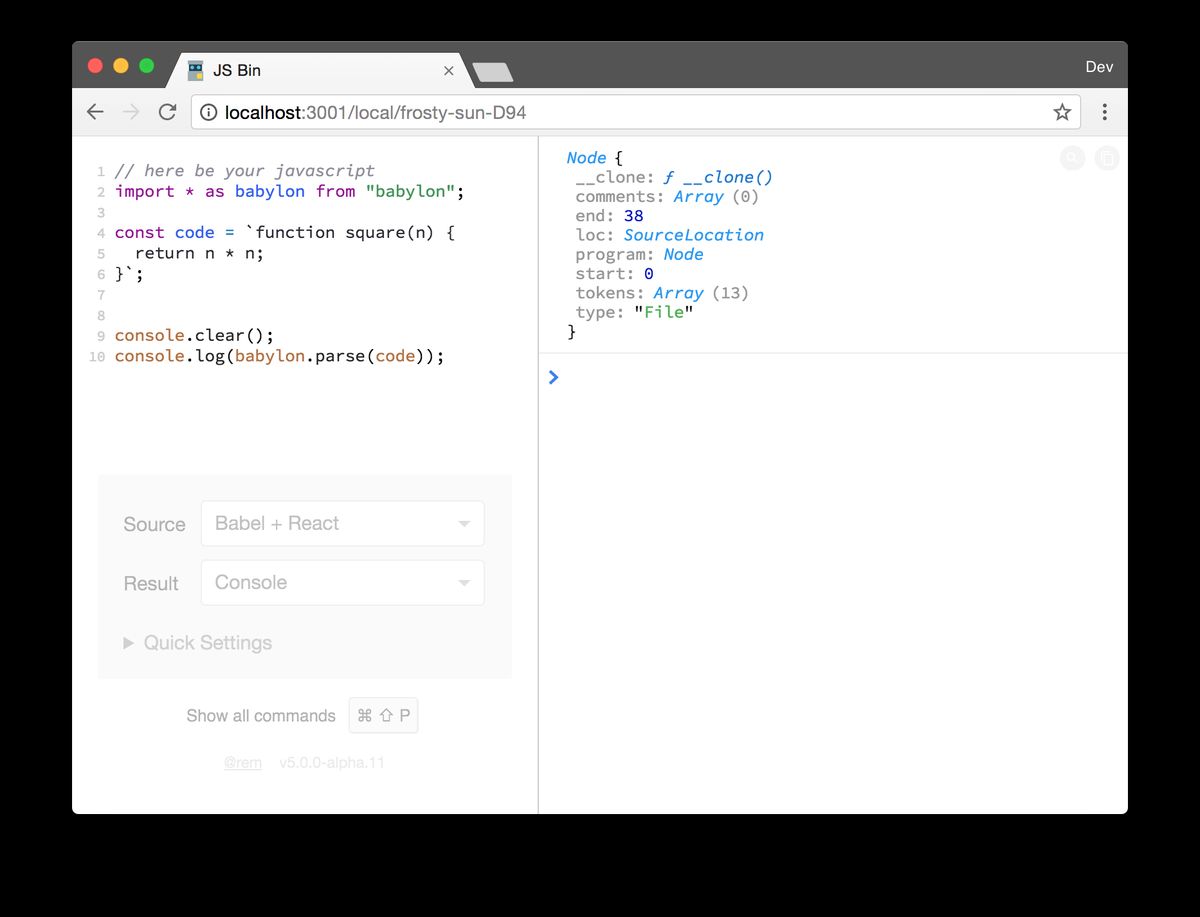Viewport: 1200px width, 917px height.
Task: Click the Result label
Action: [151, 583]
